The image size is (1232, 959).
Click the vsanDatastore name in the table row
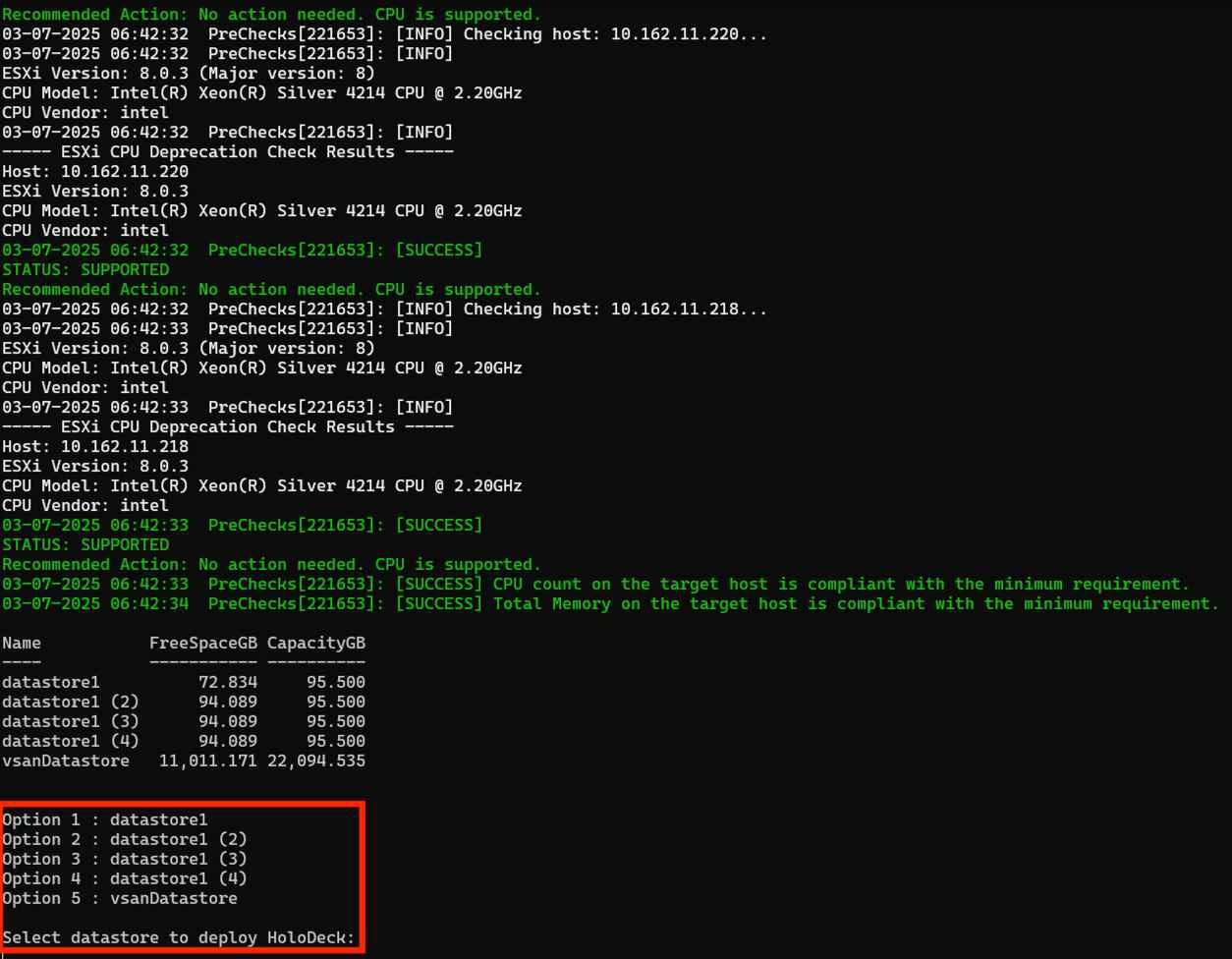[66, 761]
